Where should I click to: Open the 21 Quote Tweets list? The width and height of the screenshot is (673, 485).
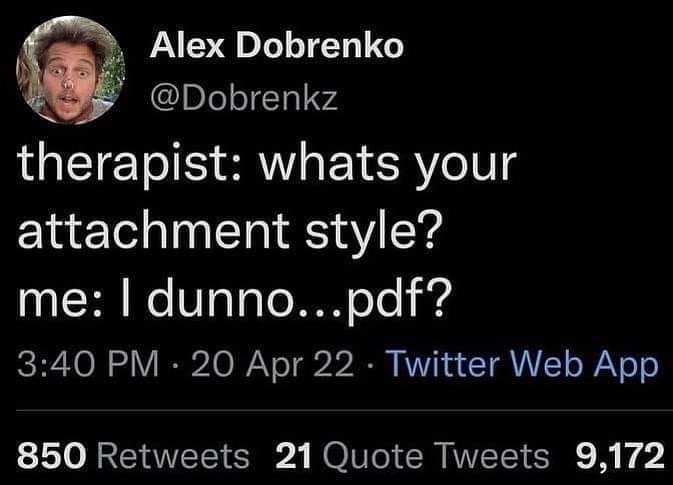[x=410, y=456]
